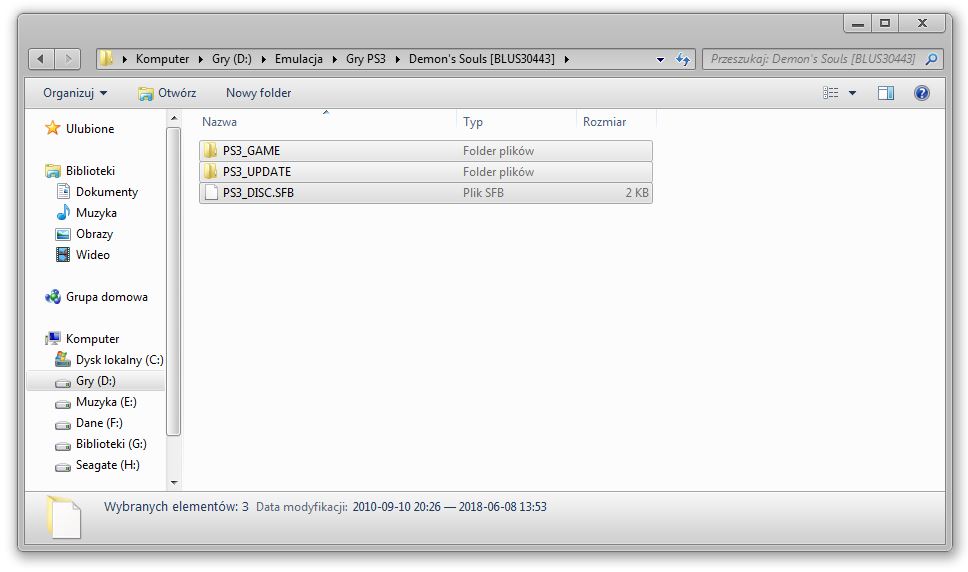Image resolution: width=968 pixels, height=572 pixels.
Task: Click the navigation pane scrollbar down arrow
Action: tap(174, 483)
